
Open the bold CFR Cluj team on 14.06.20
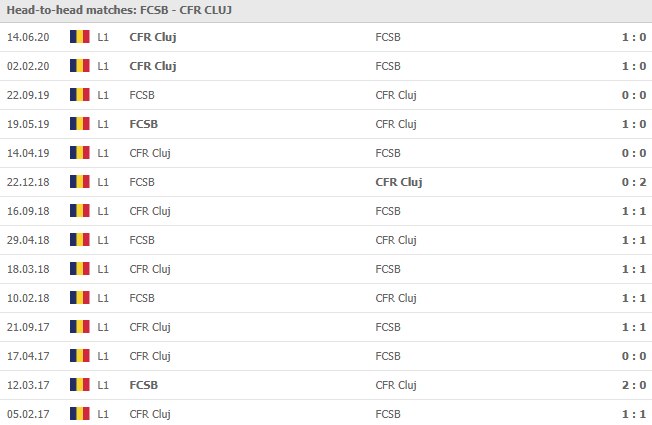[x=153, y=37]
